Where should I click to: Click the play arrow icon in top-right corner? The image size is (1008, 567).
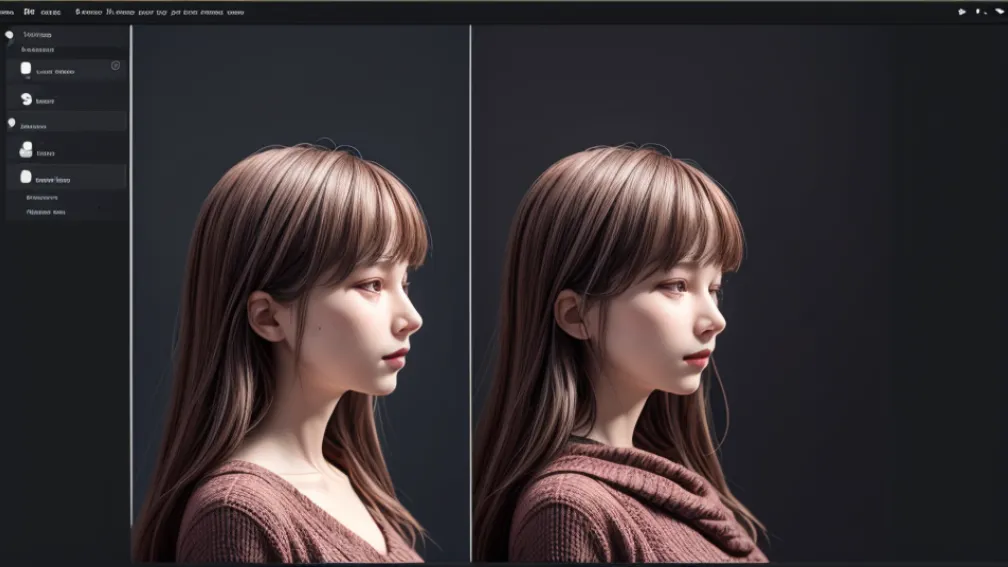962,12
